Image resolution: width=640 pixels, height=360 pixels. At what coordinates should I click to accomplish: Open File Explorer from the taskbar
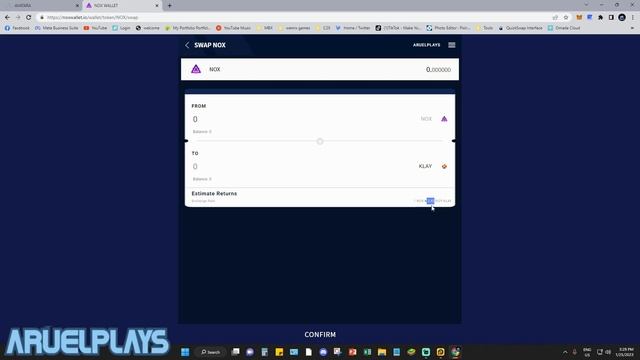[x=382, y=352]
